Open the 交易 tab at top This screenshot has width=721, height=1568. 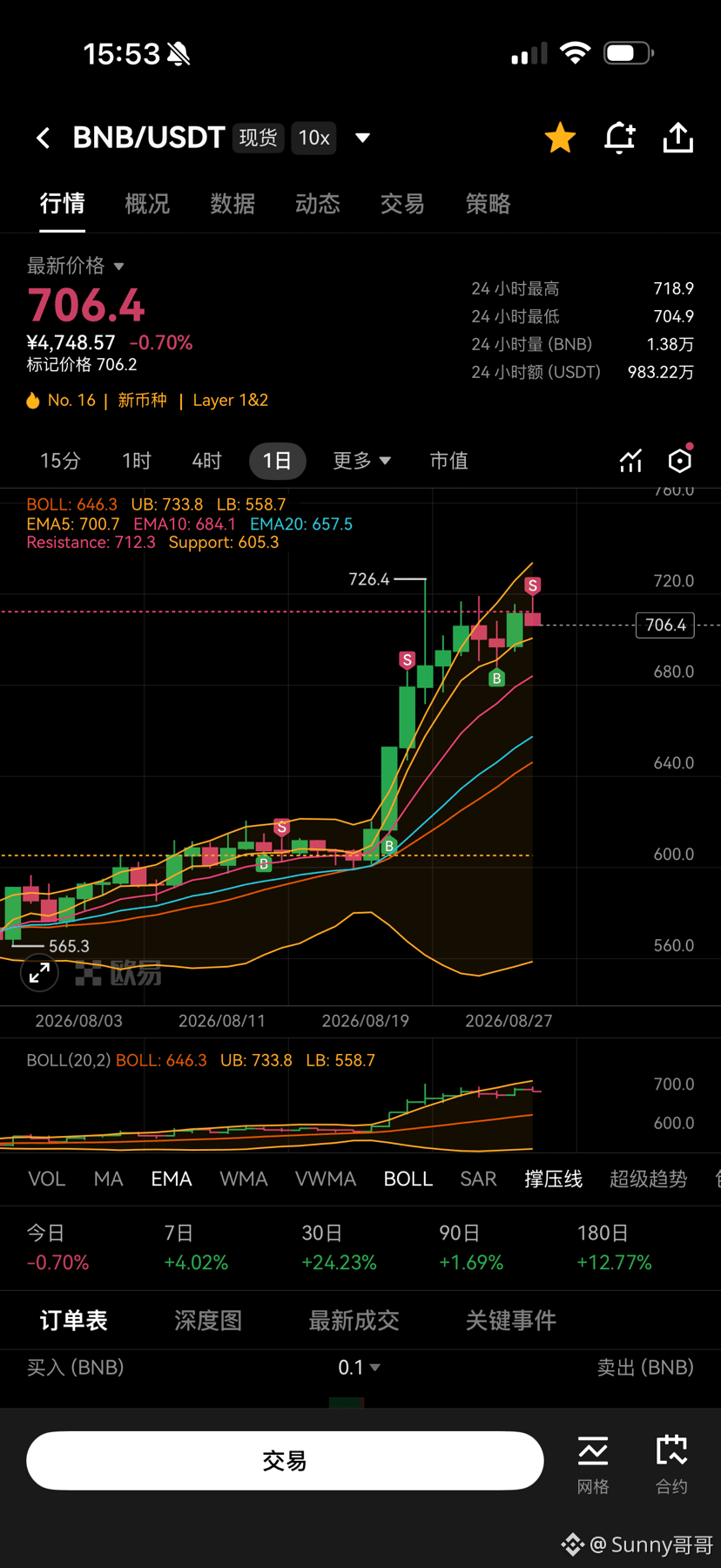402,204
